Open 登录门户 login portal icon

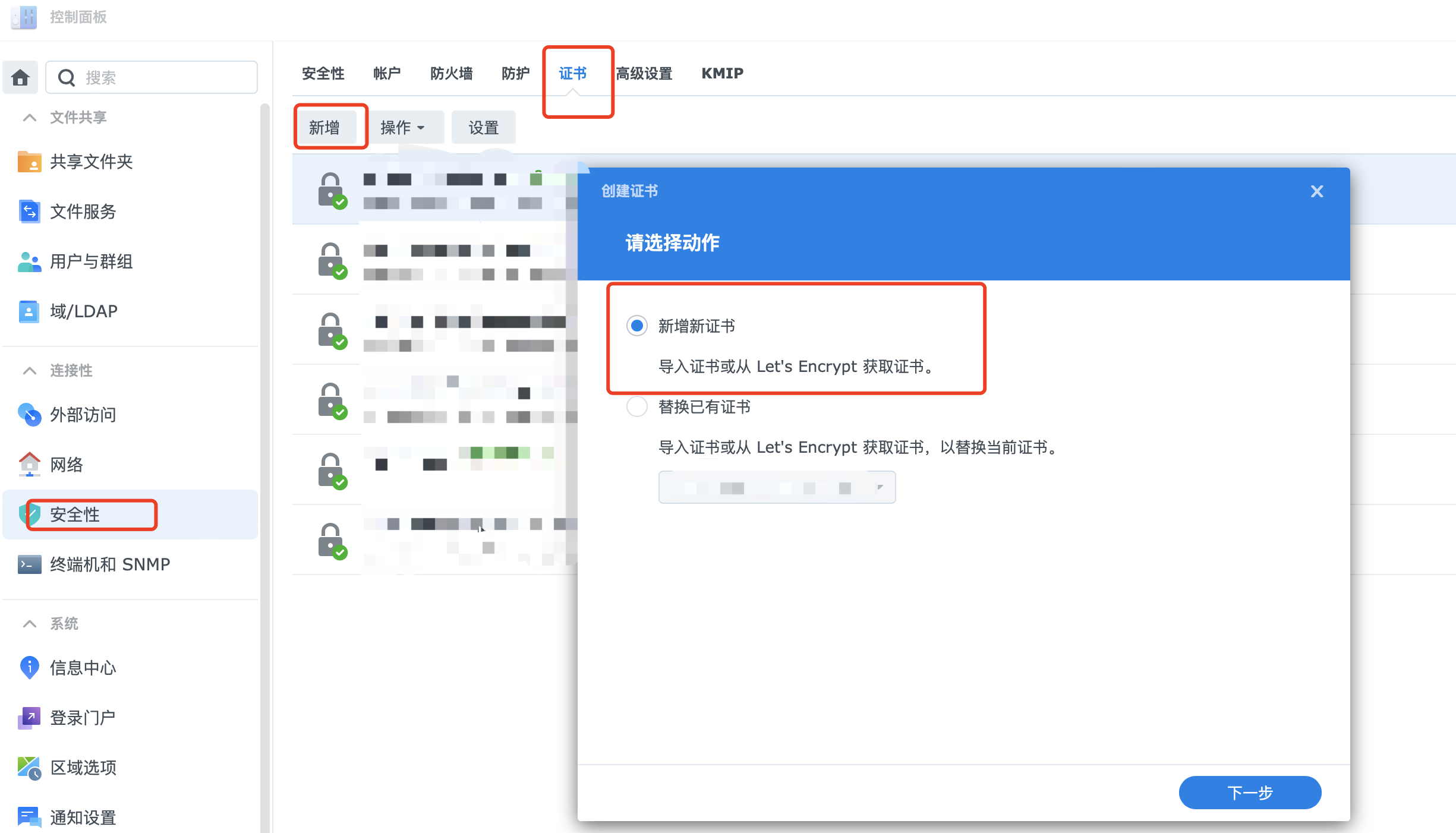pyautogui.click(x=29, y=718)
